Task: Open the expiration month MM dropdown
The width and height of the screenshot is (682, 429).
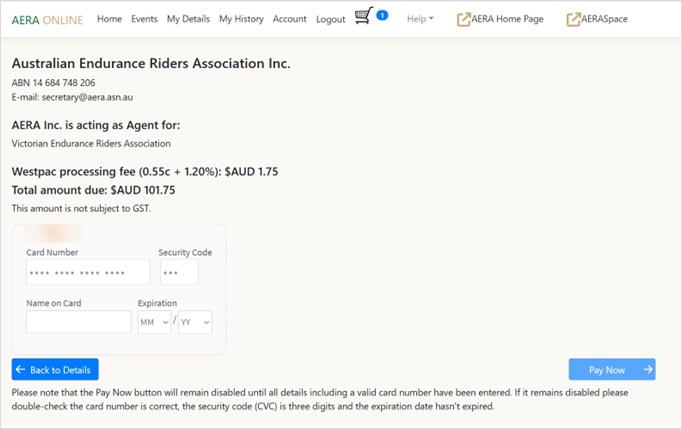Action: tap(154, 322)
